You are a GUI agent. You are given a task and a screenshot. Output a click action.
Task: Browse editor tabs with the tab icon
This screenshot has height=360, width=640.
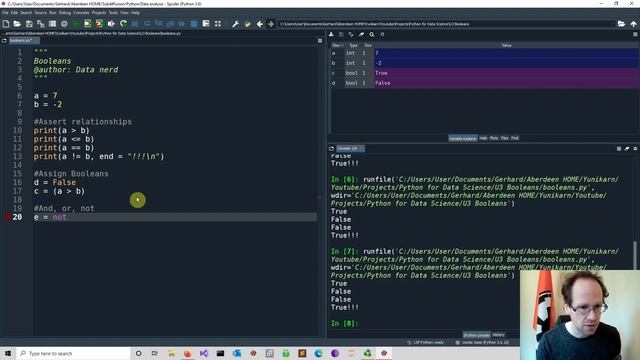tap(4, 41)
